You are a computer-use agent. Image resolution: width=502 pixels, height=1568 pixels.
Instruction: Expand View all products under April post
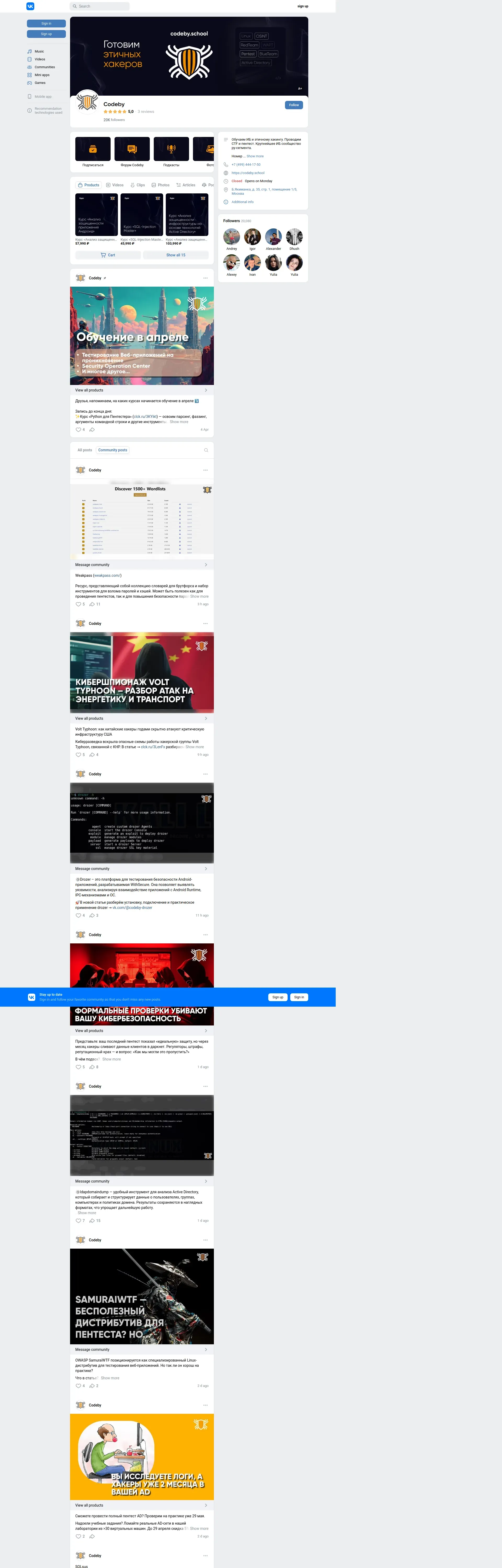click(141, 390)
